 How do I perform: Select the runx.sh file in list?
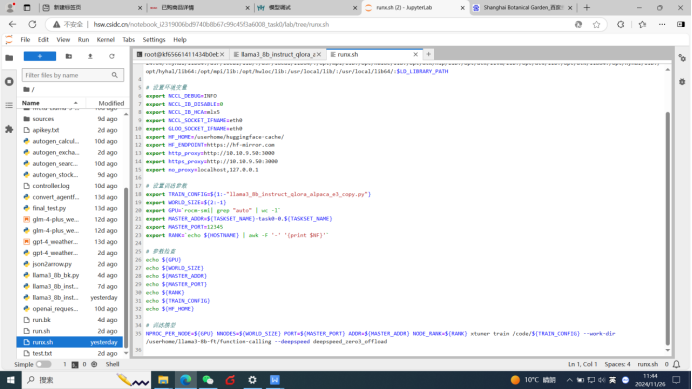pos(70,342)
